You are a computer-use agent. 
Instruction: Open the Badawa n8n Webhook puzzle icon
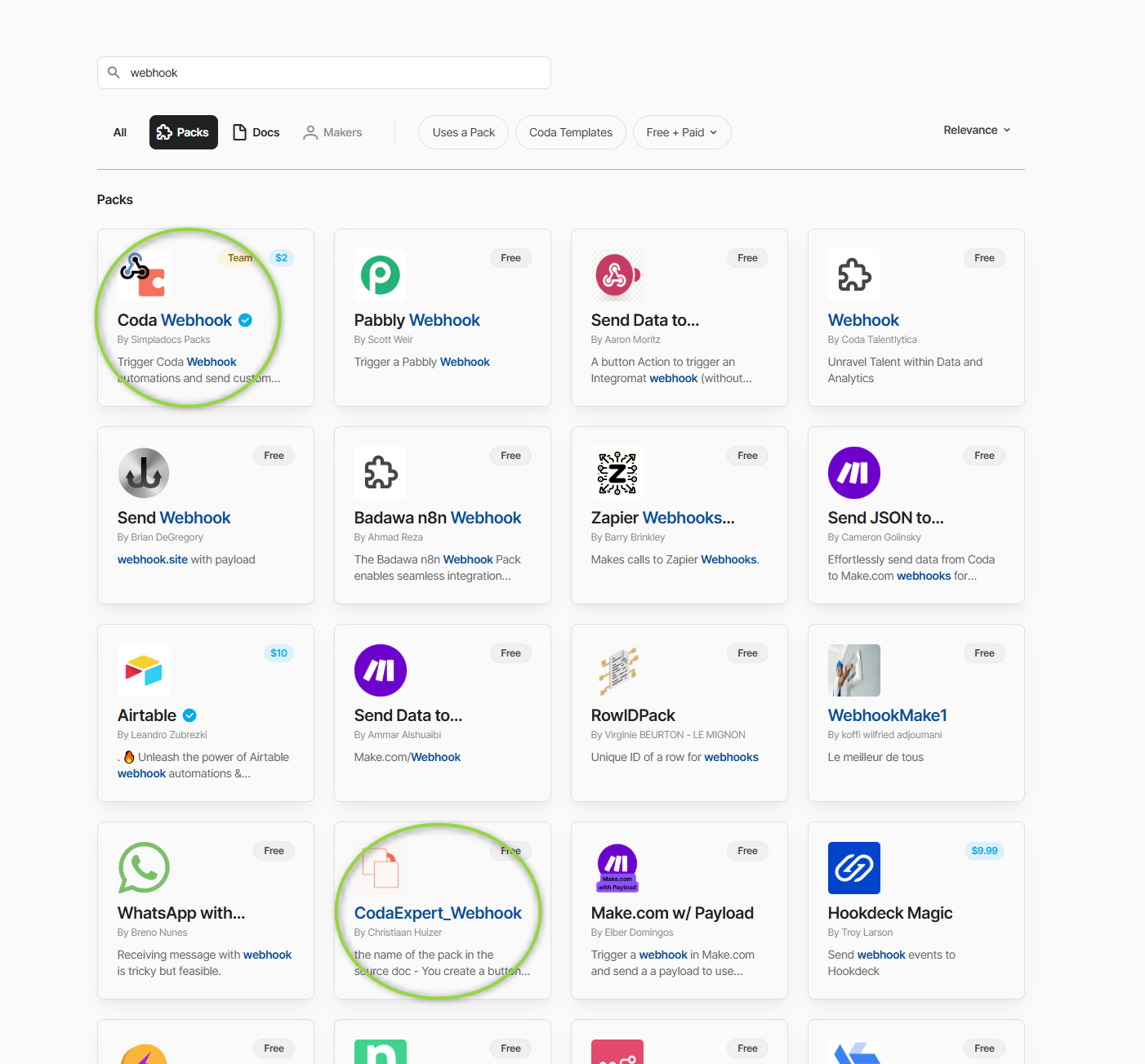[x=381, y=473]
